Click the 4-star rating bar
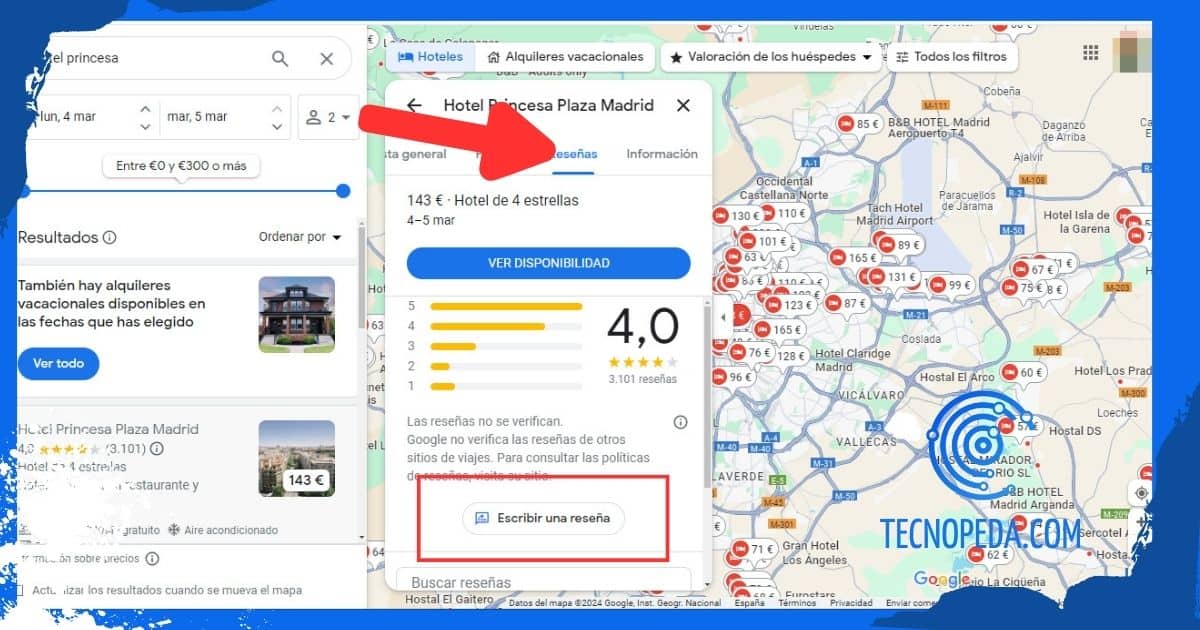 (x=506, y=326)
